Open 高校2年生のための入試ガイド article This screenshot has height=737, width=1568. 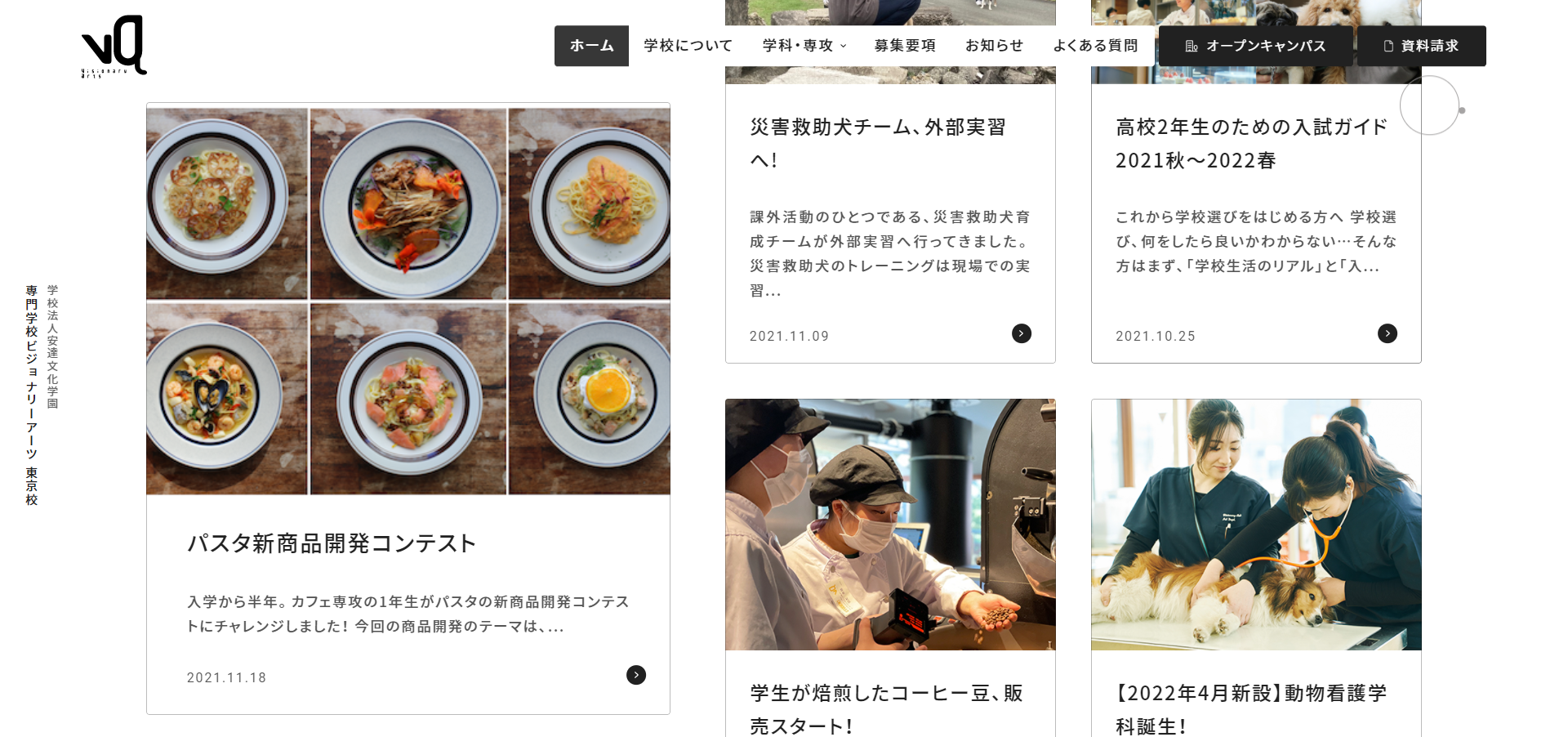click(1251, 144)
